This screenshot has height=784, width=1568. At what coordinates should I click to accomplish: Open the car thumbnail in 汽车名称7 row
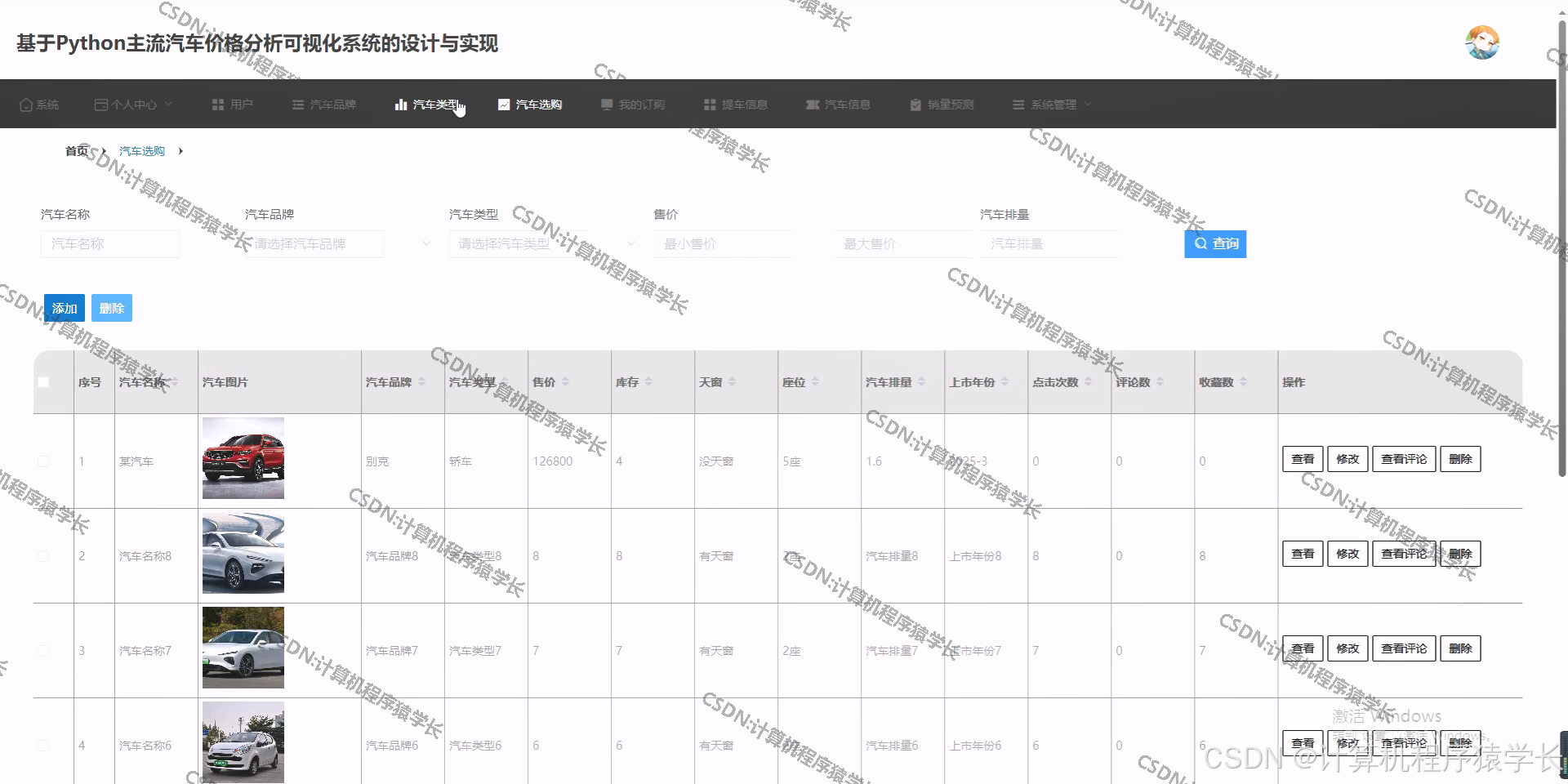pyautogui.click(x=243, y=648)
